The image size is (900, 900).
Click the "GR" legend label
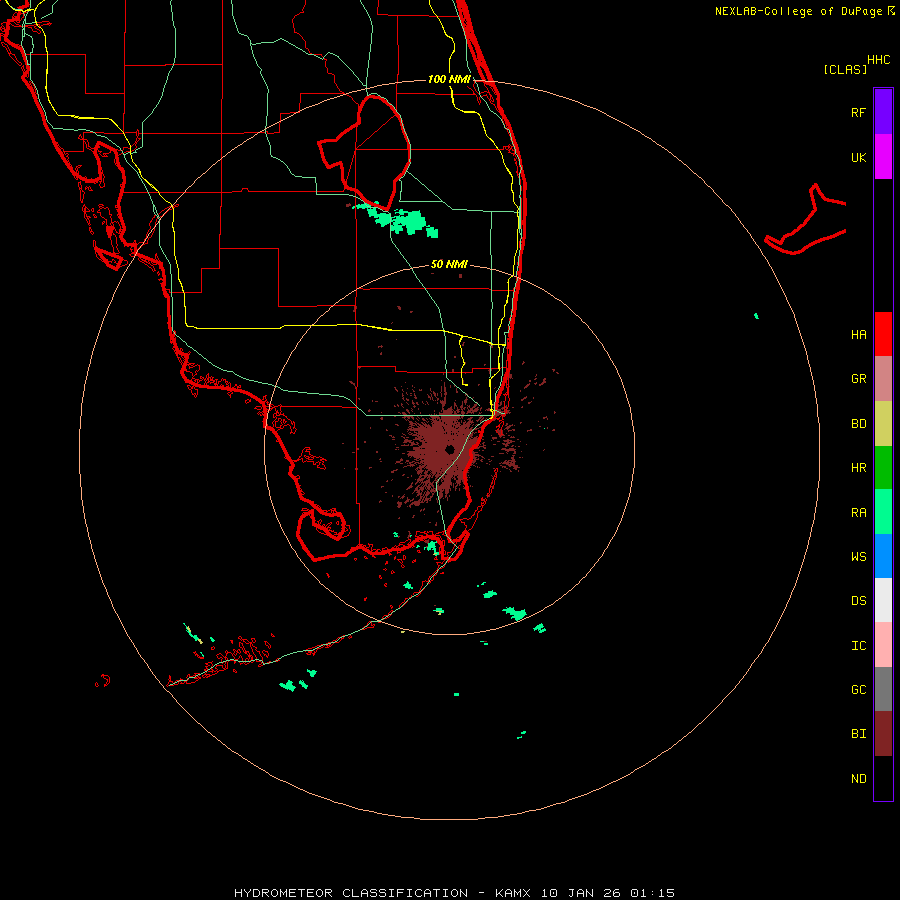pyautogui.click(x=858, y=379)
